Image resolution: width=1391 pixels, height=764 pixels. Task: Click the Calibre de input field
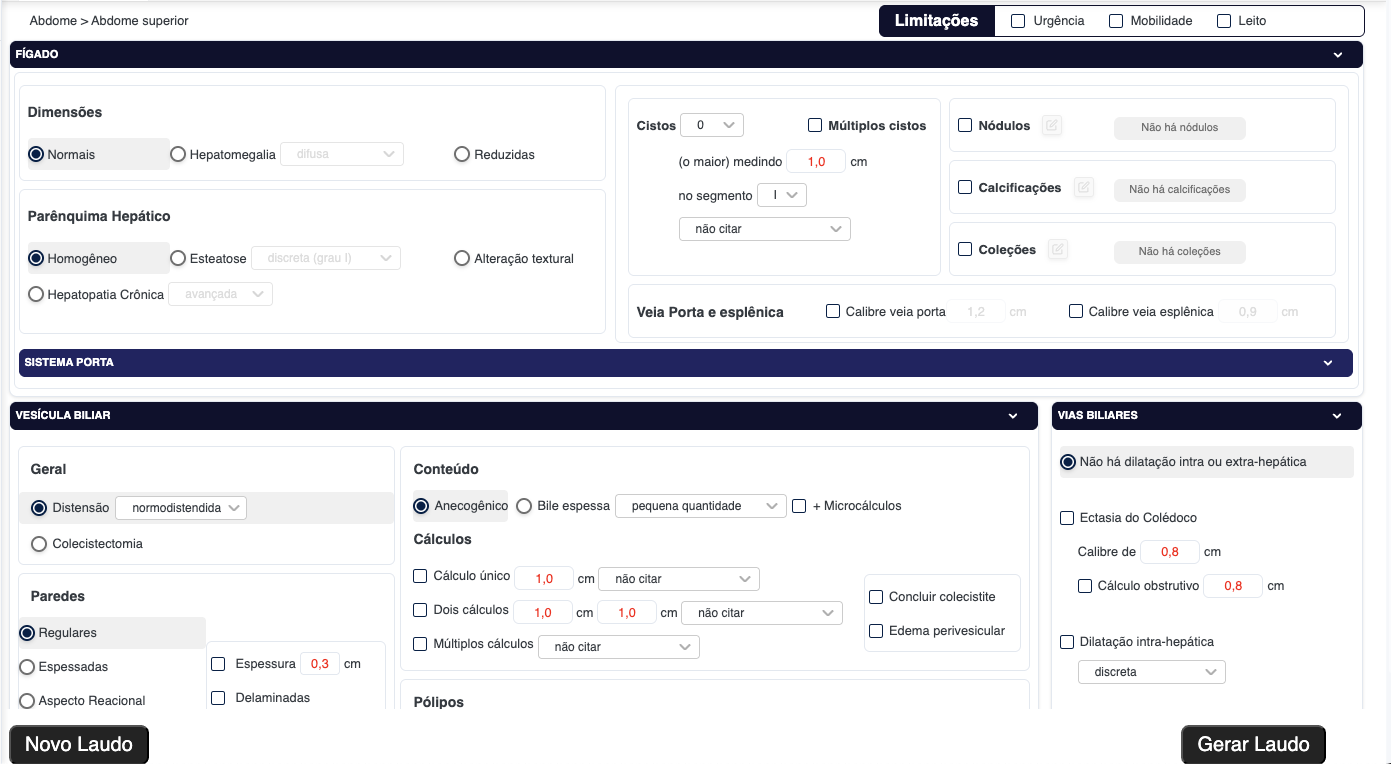1169,552
